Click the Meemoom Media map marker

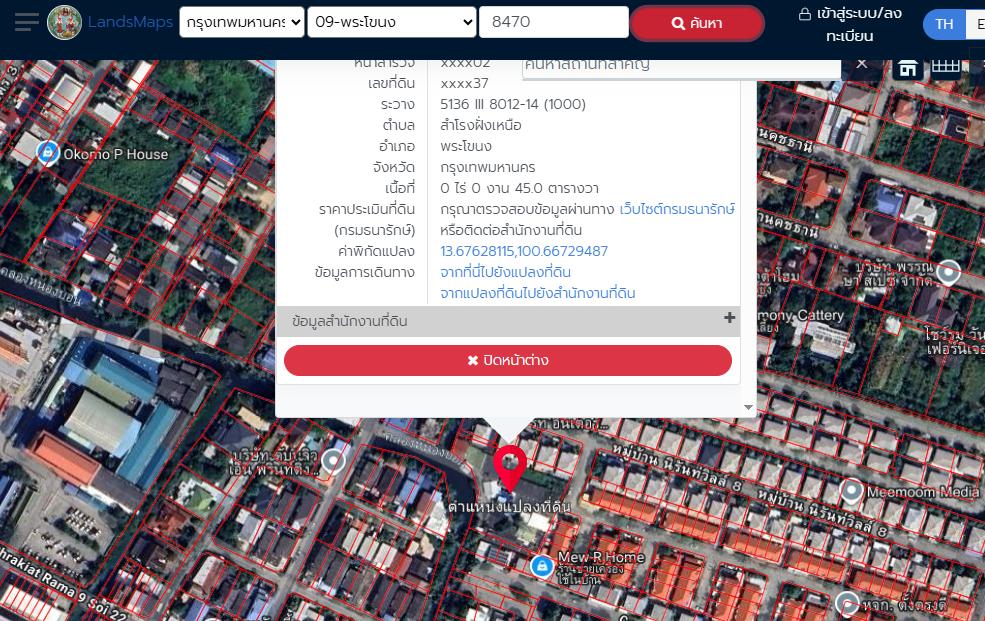(851, 491)
